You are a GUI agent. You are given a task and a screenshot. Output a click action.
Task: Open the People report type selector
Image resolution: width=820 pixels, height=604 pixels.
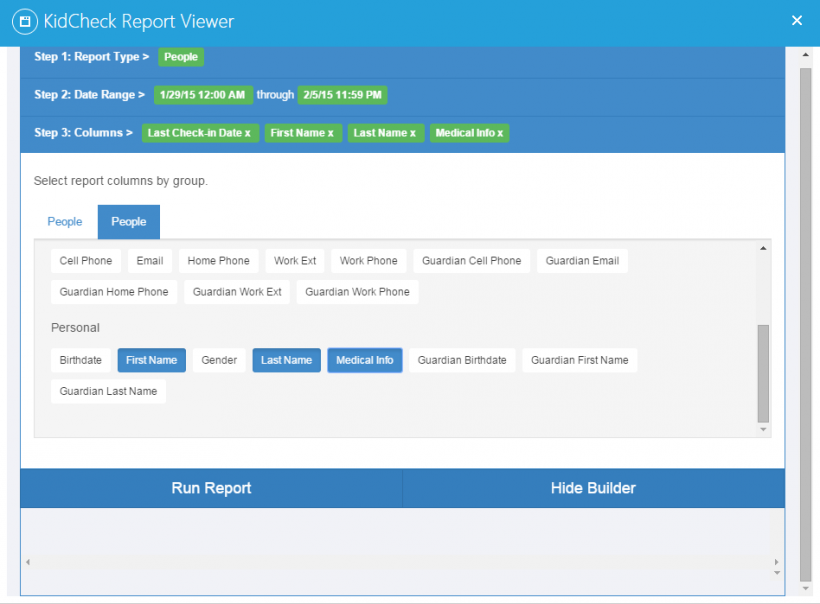coord(181,57)
